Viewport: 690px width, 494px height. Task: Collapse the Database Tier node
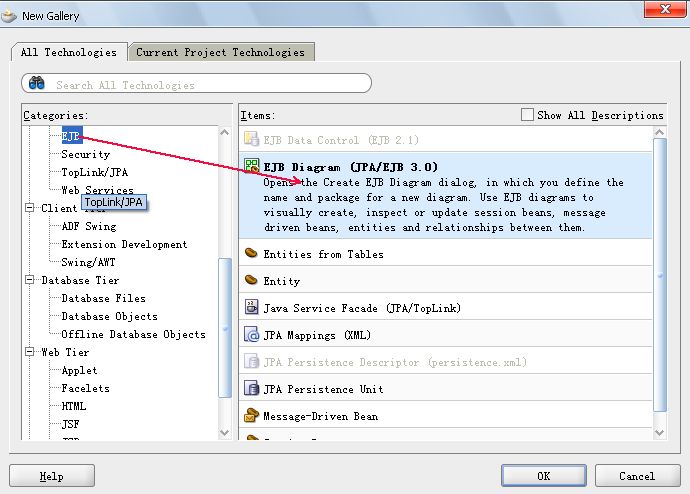29,280
